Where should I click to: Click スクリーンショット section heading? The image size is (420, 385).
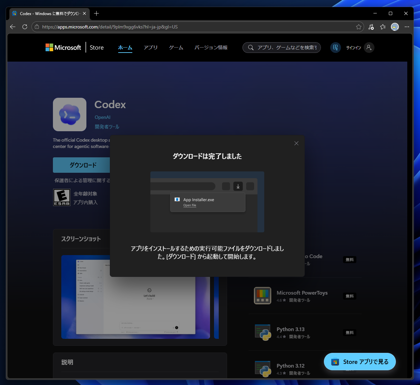click(81, 239)
